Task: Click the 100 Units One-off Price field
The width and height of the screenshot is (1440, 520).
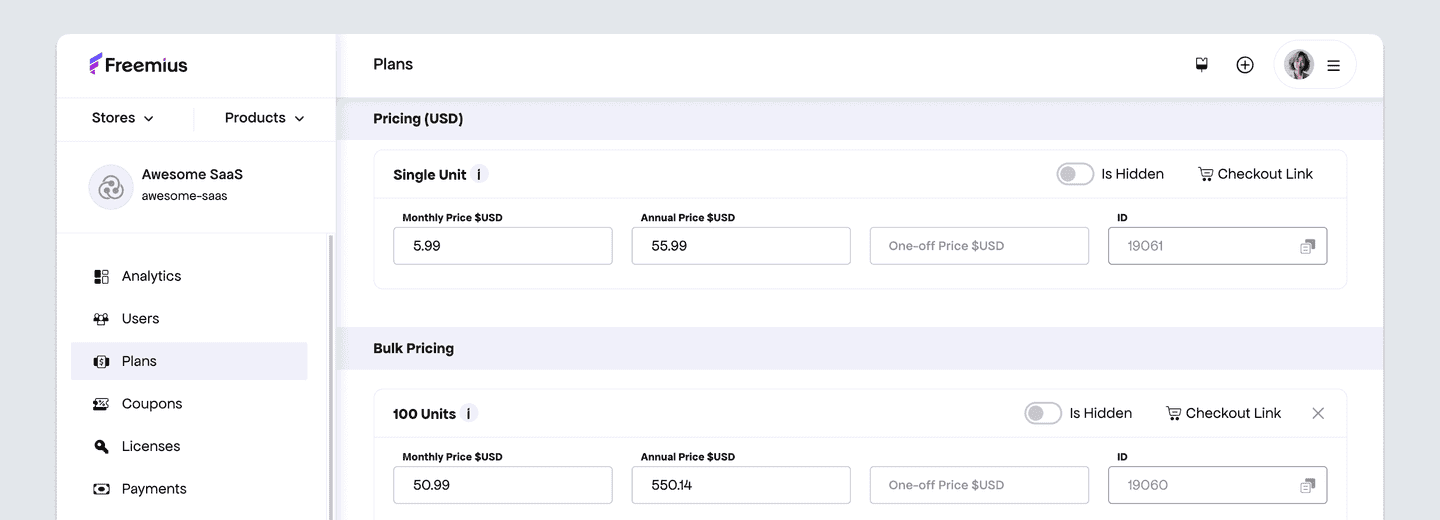Action: (978, 486)
